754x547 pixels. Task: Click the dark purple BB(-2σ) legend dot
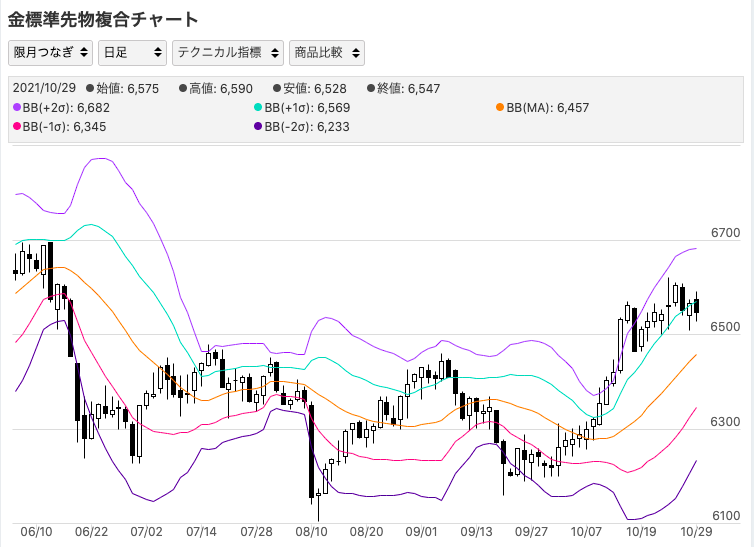[258, 127]
